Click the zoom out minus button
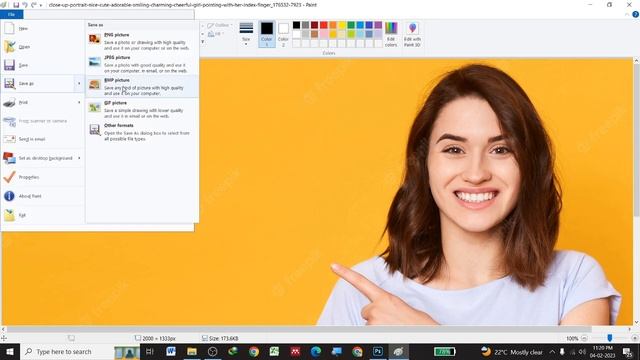Image resolution: width=640 pixels, height=360 pixels. point(584,338)
